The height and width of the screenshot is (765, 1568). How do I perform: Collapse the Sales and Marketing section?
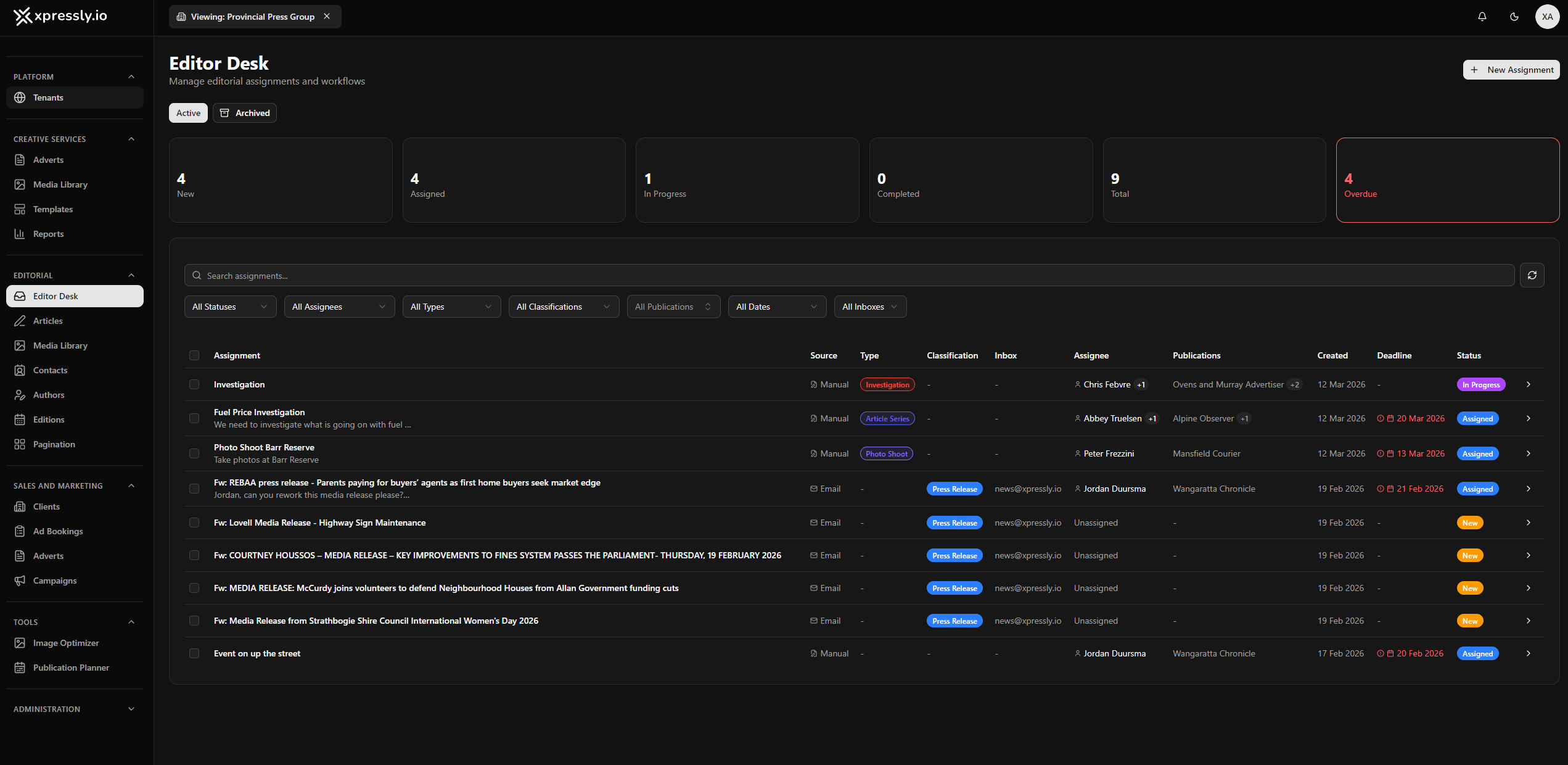(x=131, y=486)
